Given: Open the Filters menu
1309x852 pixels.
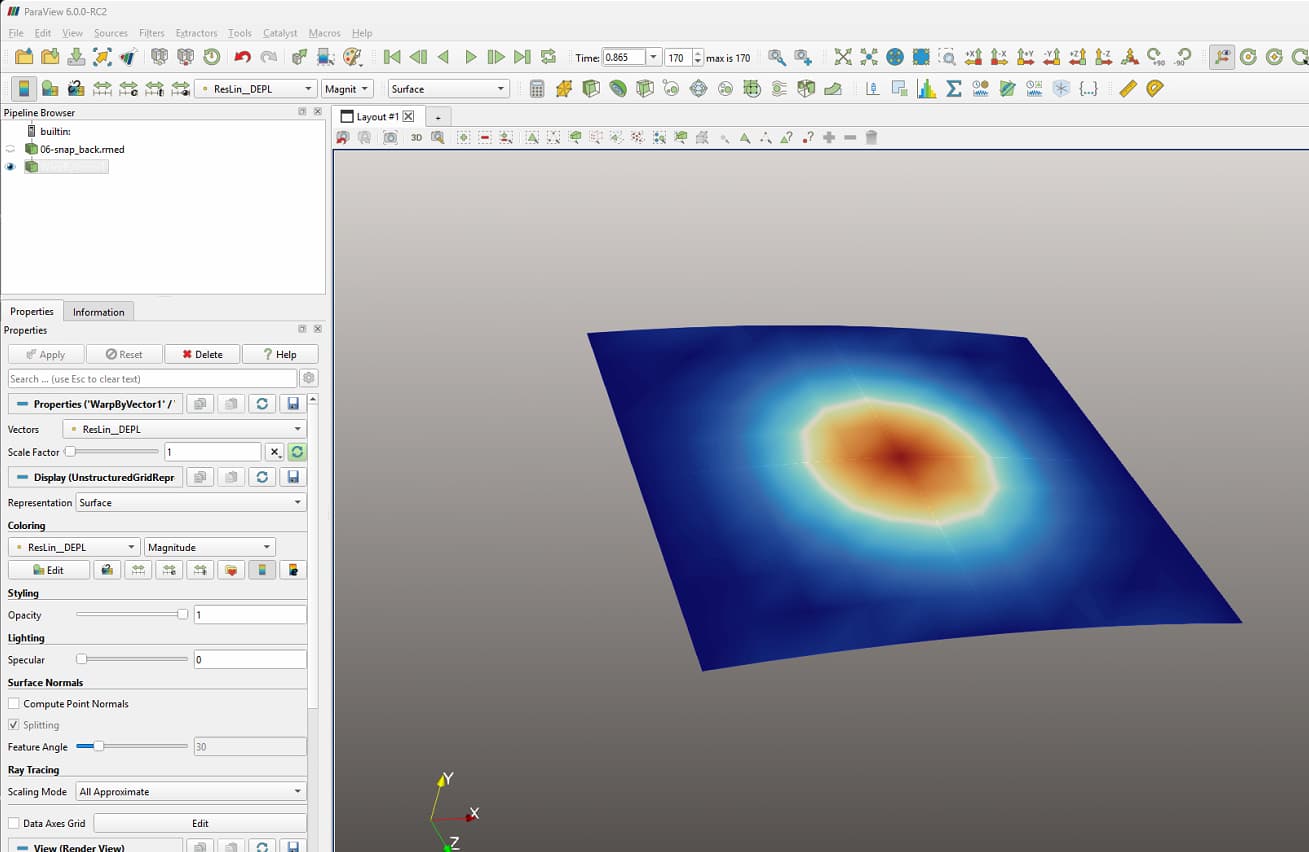Looking at the screenshot, I should coord(152,33).
